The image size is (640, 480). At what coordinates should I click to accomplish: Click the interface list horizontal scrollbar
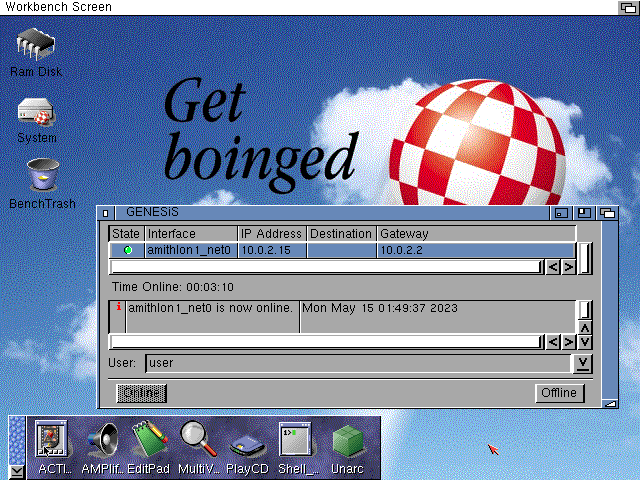[x=327, y=267]
